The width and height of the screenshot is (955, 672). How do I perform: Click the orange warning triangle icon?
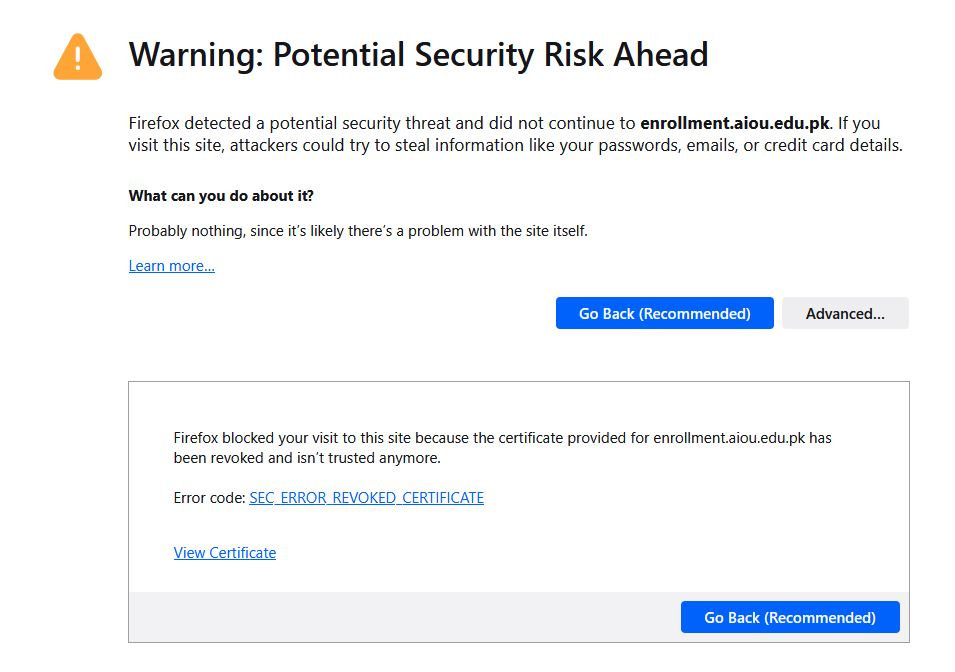[x=78, y=57]
